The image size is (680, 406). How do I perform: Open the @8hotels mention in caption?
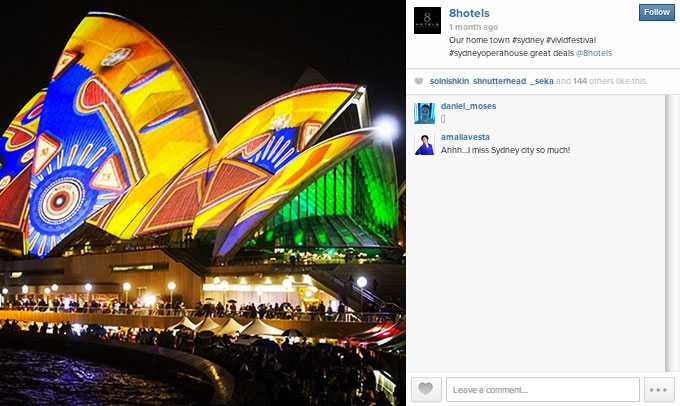tap(594, 53)
